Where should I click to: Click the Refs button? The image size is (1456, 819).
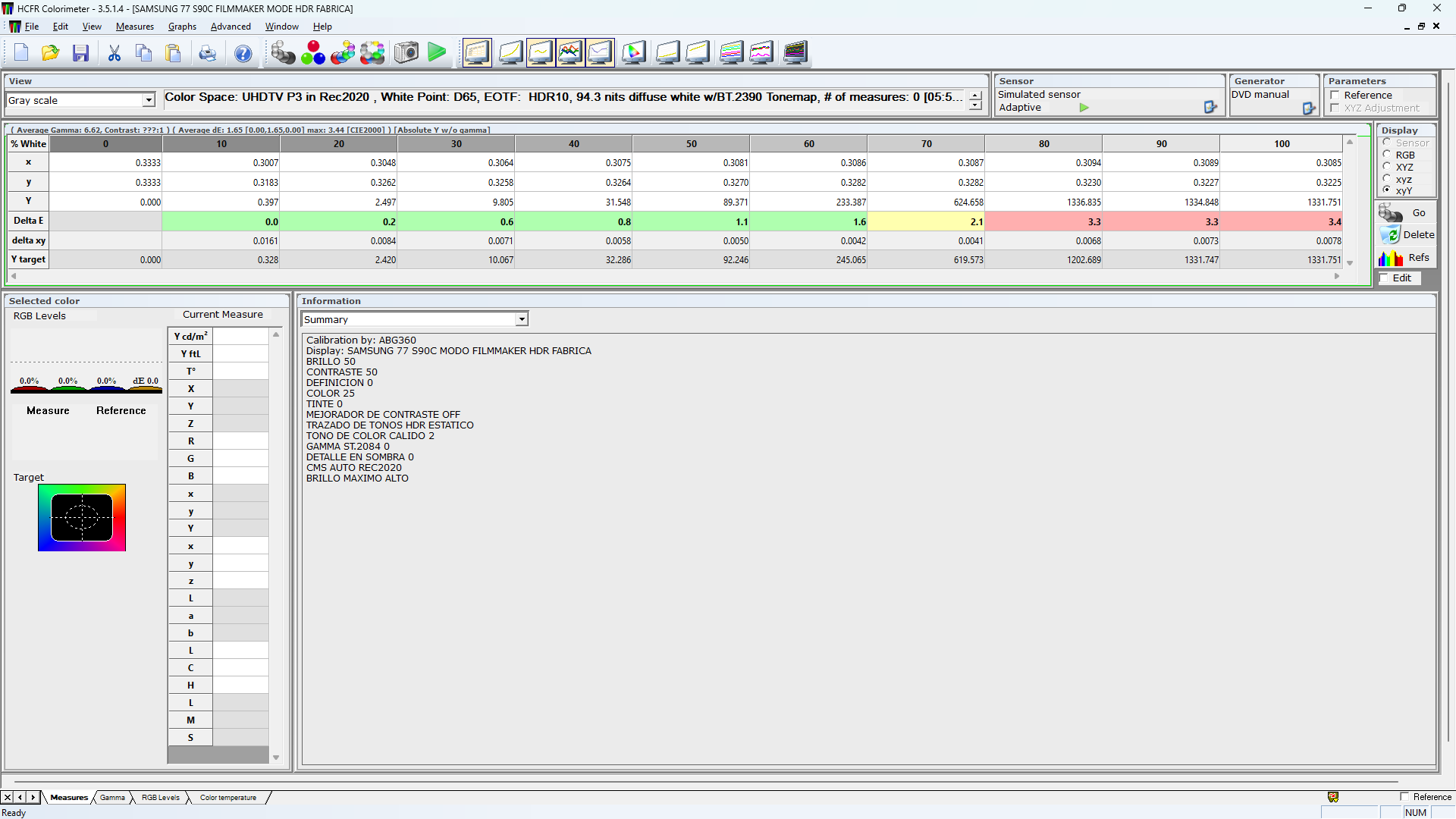(x=1406, y=258)
